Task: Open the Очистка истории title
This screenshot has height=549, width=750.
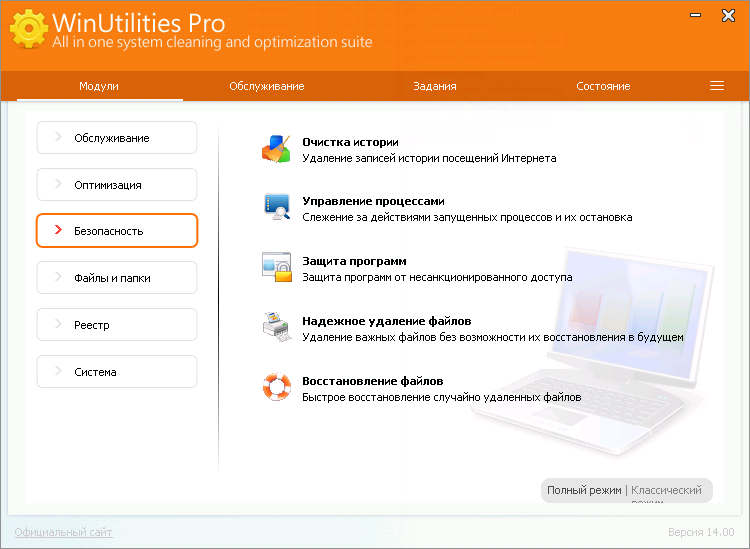Action: coord(350,142)
